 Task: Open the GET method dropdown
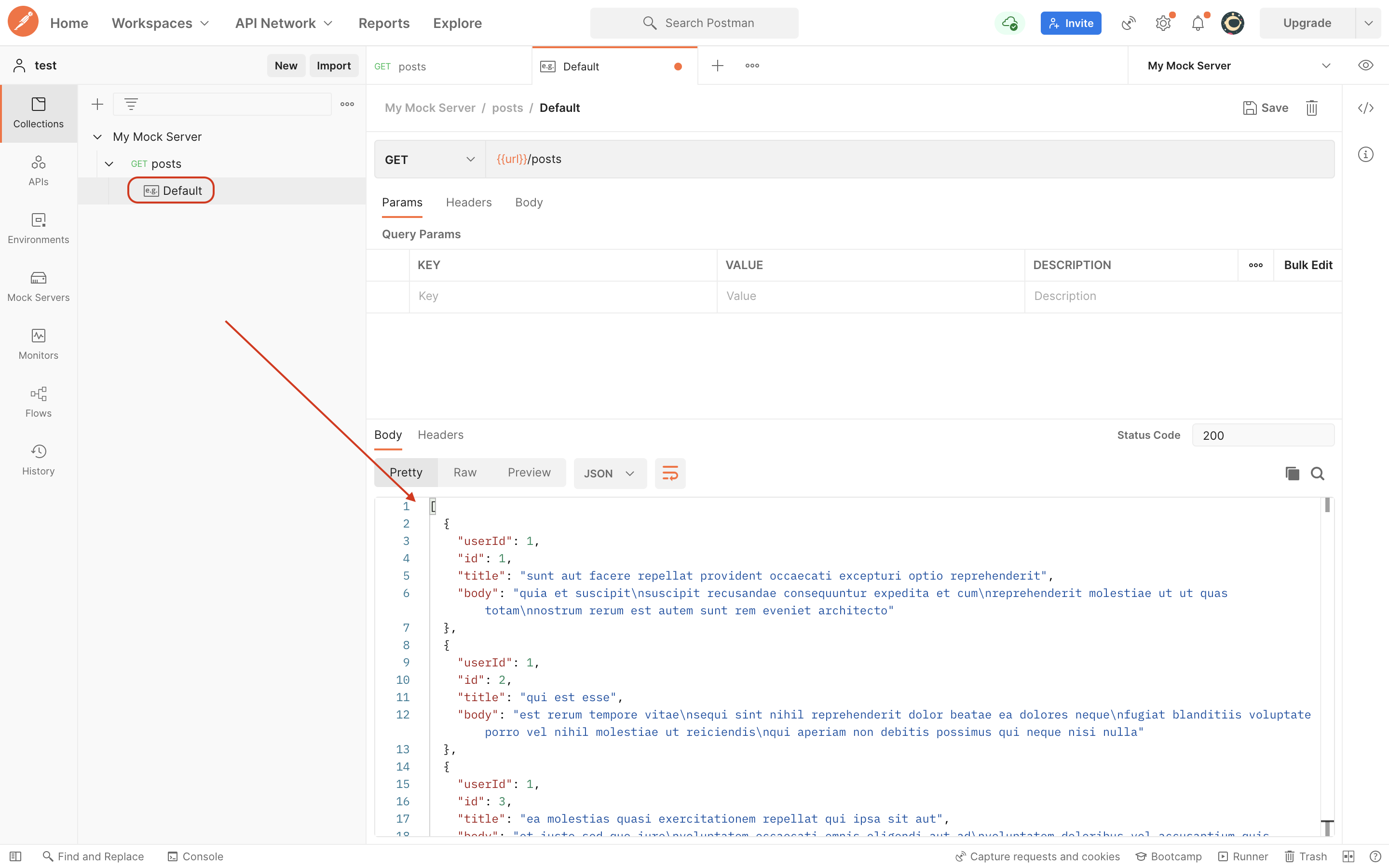click(x=429, y=160)
